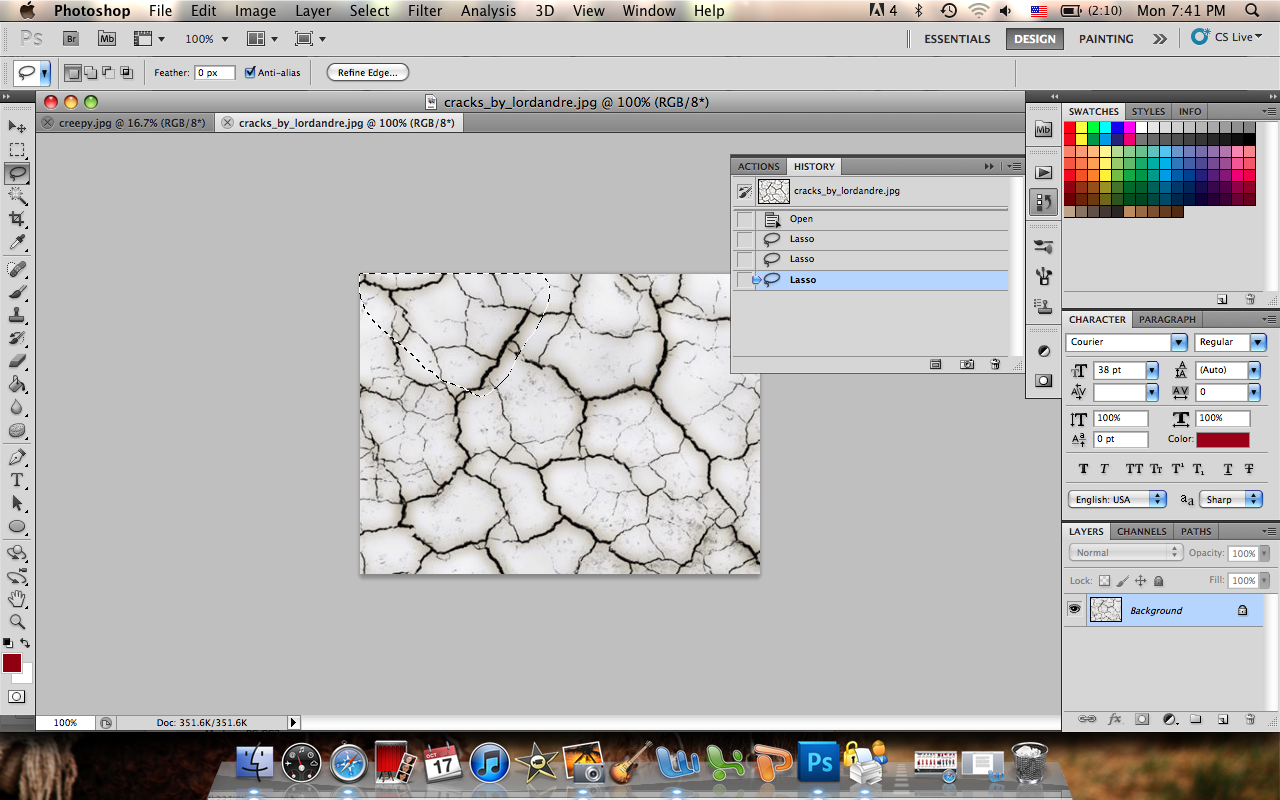The height and width of the screenshot is (800, 1280).
Task: Open the Lasso tool preset picker arrow
Action: pyautogui.click(x=45, y=73)
